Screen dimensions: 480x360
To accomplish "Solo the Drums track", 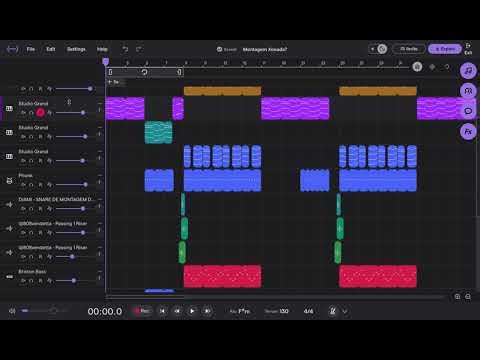I will tap(31, 185).
